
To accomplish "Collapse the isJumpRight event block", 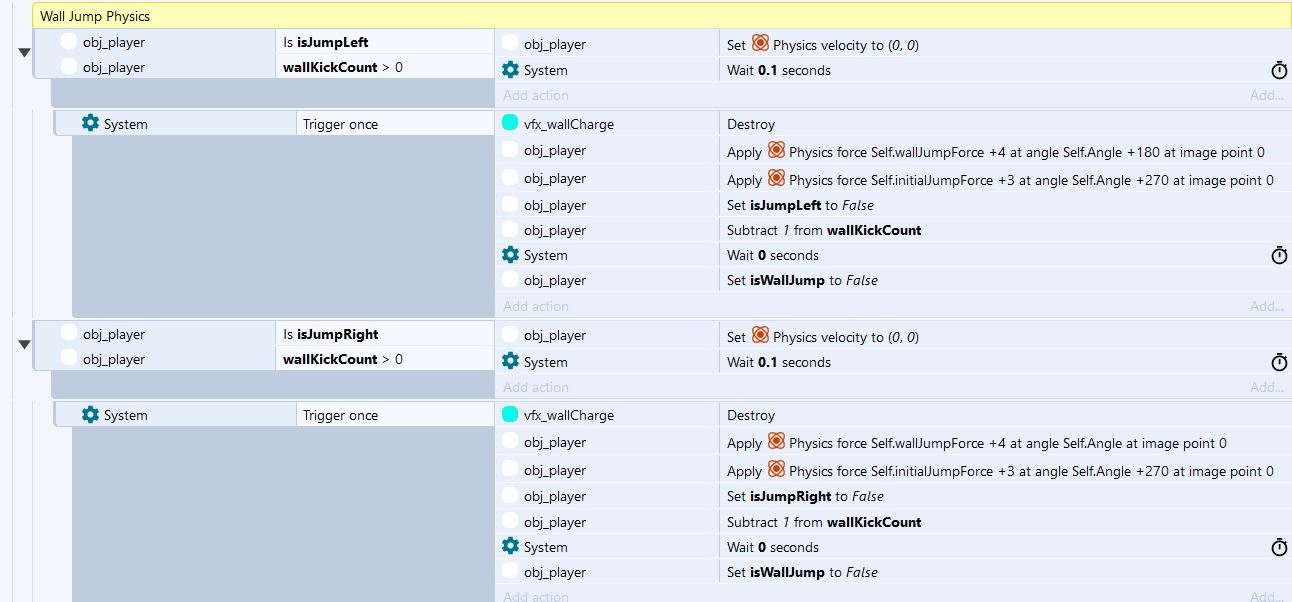I will pyautogui.click(x=24, y=345).
